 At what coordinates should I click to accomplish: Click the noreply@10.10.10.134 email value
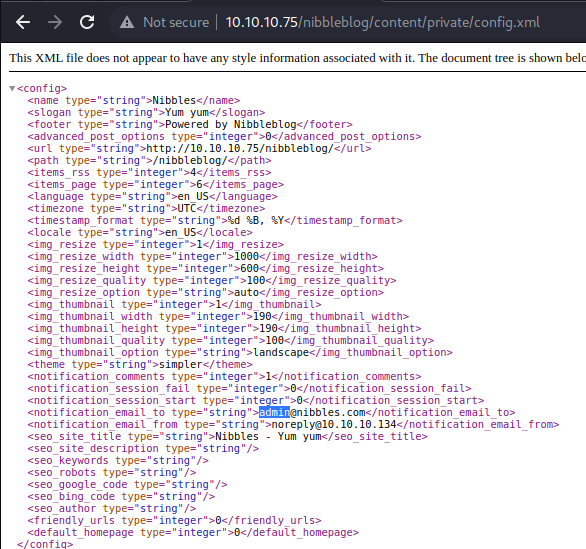pos(334,424)
